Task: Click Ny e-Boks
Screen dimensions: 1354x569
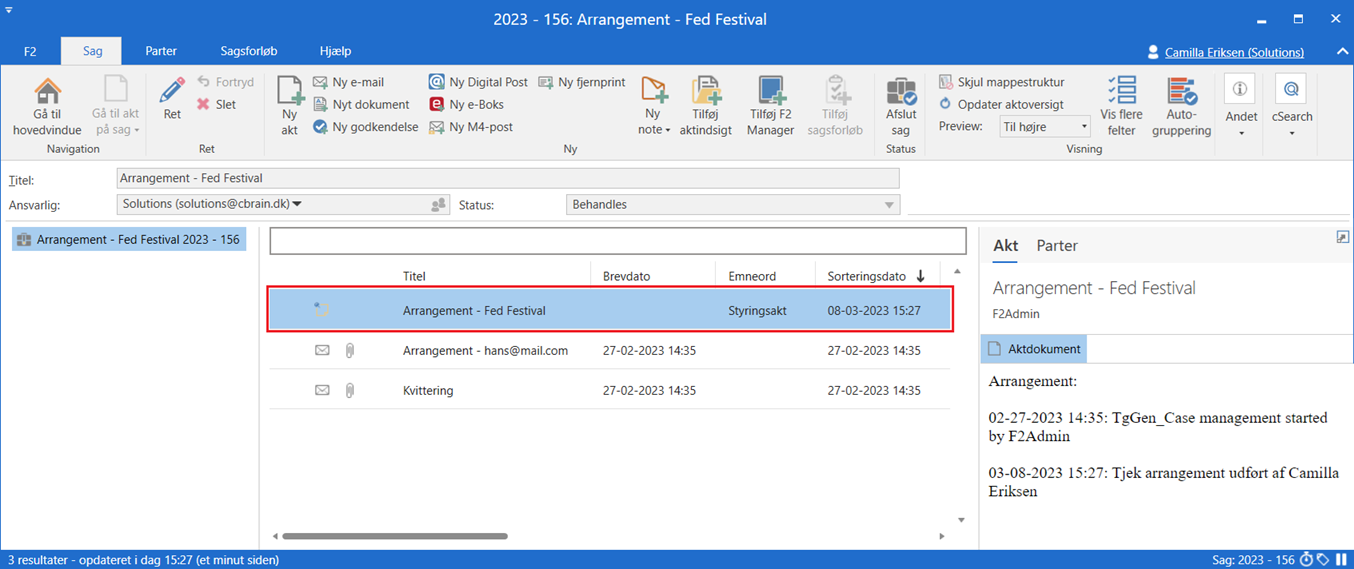Action: point(466,104)
